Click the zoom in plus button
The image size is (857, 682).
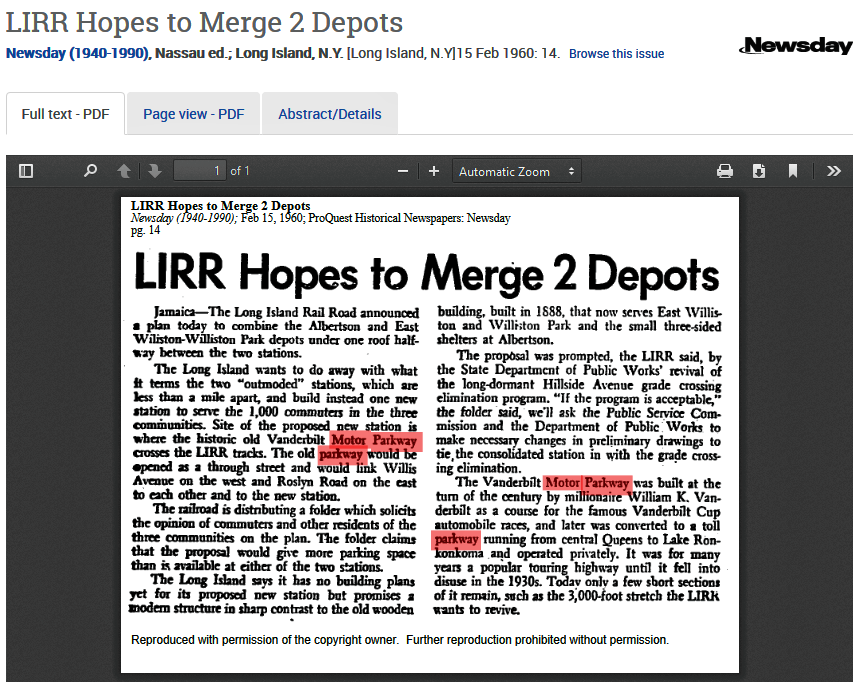[434, 171]
